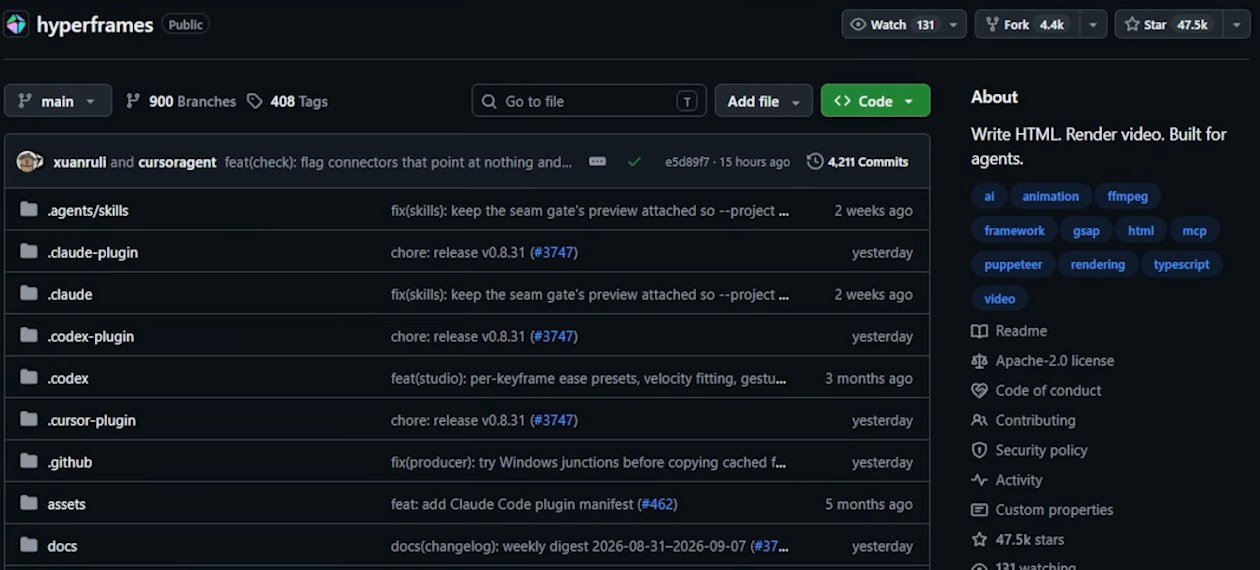Select the html topic tag

1141,231
